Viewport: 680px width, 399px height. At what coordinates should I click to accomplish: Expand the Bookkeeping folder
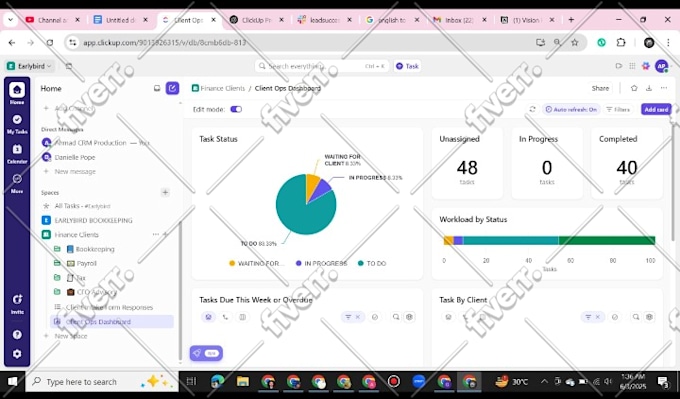pos(57,249)
